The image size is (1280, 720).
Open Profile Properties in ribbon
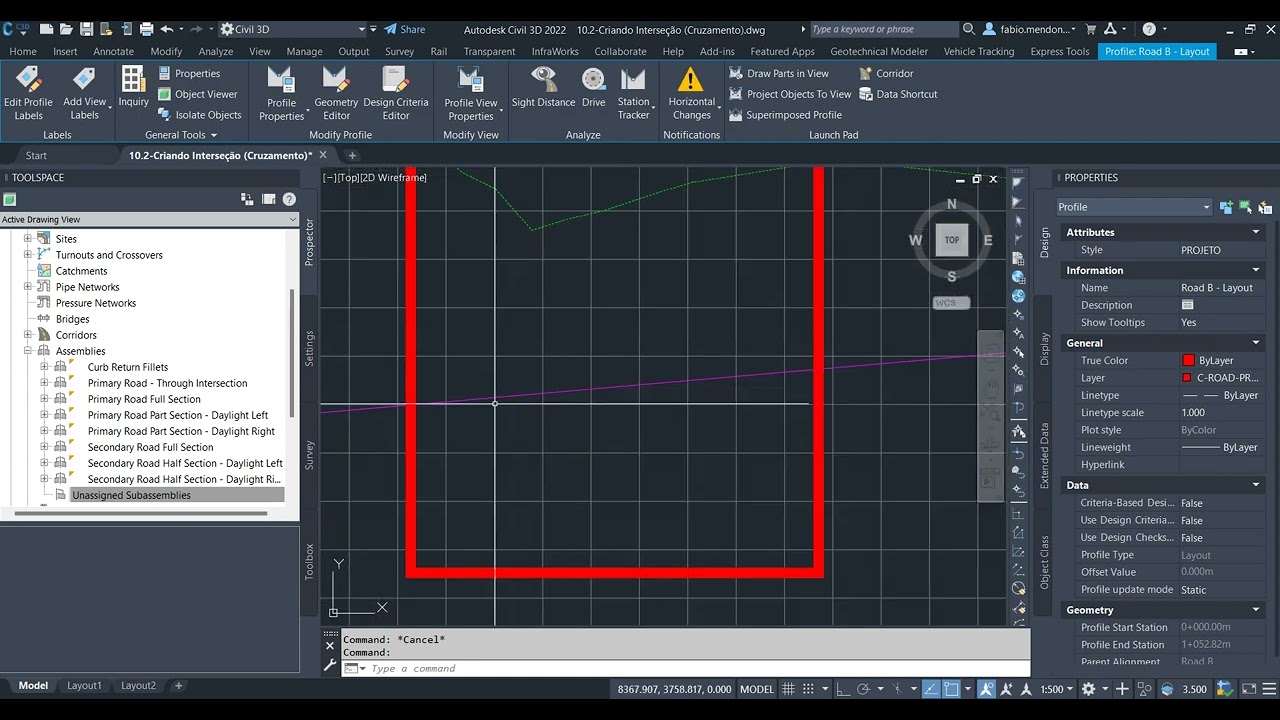(281, 94)
